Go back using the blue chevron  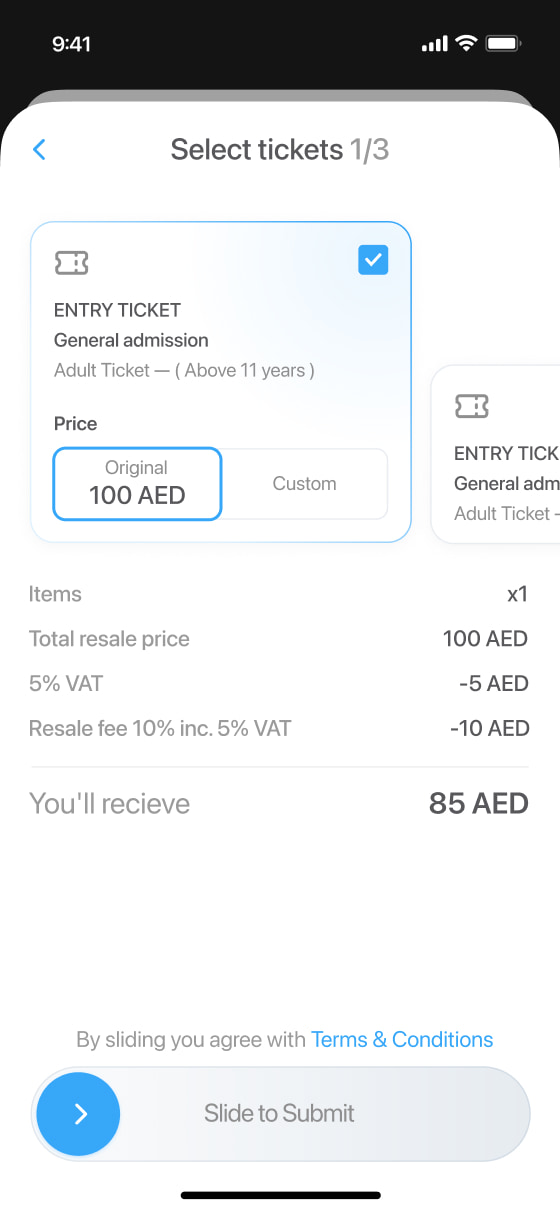39,150
